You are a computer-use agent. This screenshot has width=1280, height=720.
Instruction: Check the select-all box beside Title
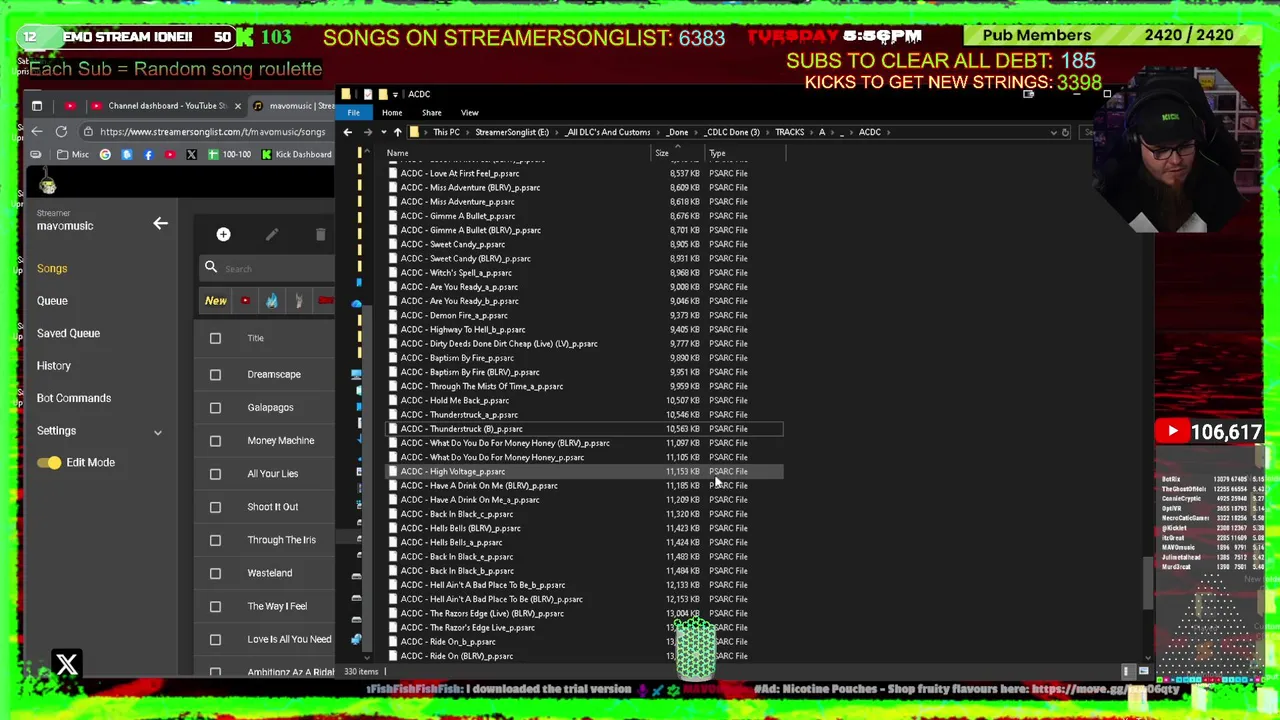215,338
